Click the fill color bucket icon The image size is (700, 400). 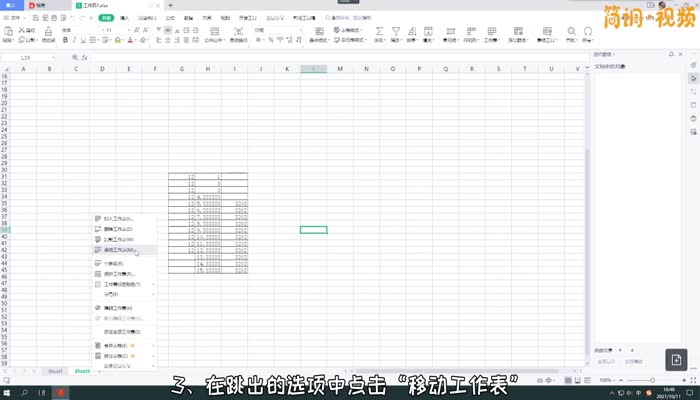click(118, 40)
